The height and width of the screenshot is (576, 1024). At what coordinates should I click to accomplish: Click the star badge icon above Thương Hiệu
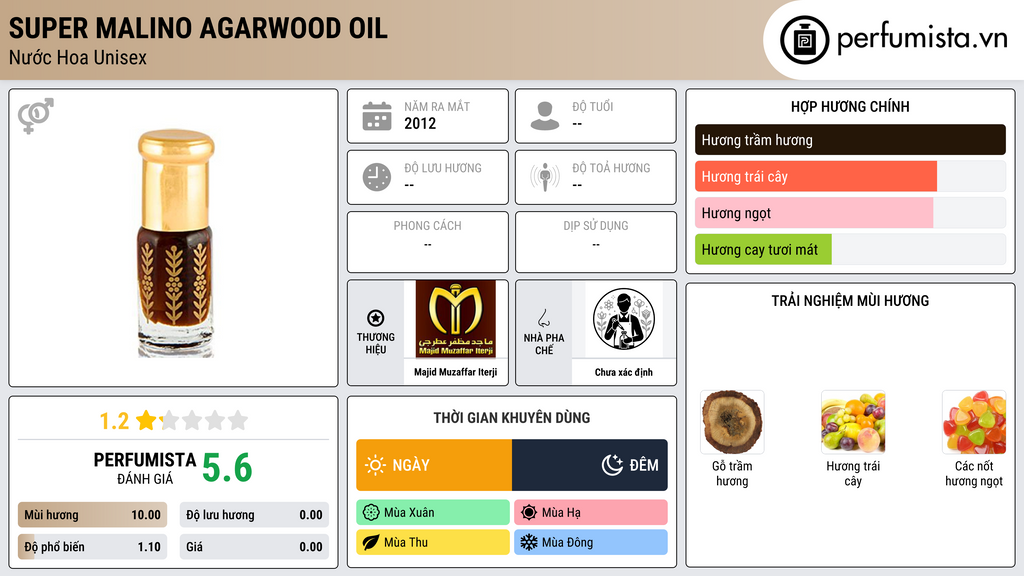(376, 318)
